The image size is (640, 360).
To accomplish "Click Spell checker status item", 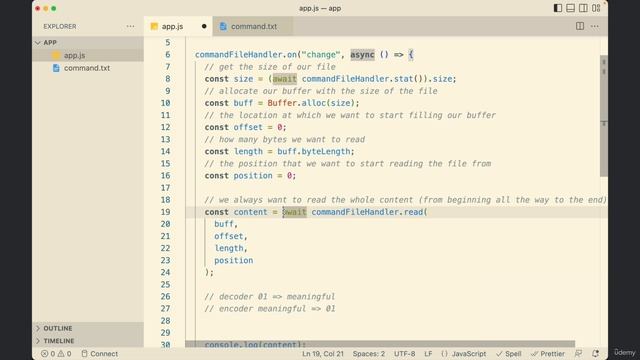I will pos(509,353).
